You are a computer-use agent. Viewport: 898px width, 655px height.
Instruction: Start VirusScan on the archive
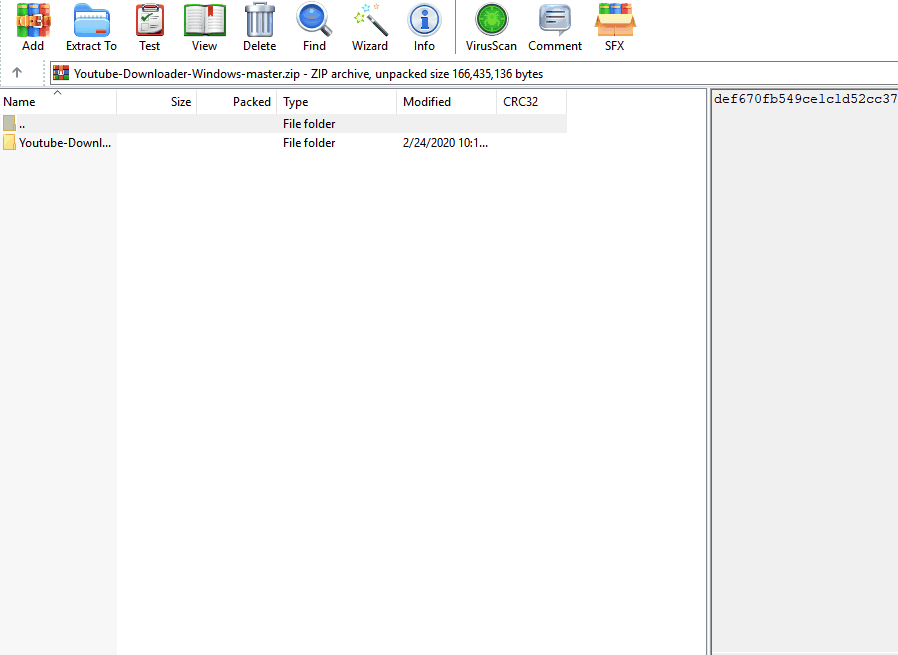[491, 27]
